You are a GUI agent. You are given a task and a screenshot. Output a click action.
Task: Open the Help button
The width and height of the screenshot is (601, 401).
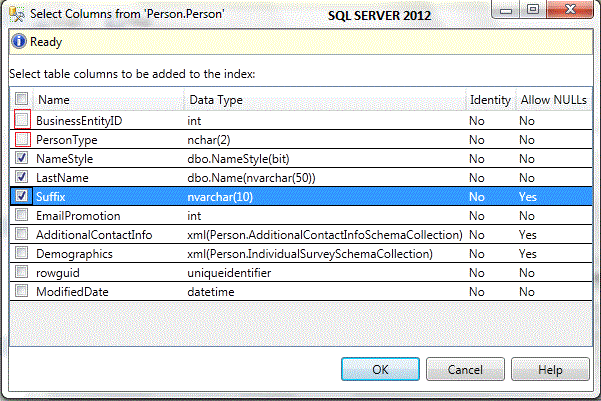[550, 370]
